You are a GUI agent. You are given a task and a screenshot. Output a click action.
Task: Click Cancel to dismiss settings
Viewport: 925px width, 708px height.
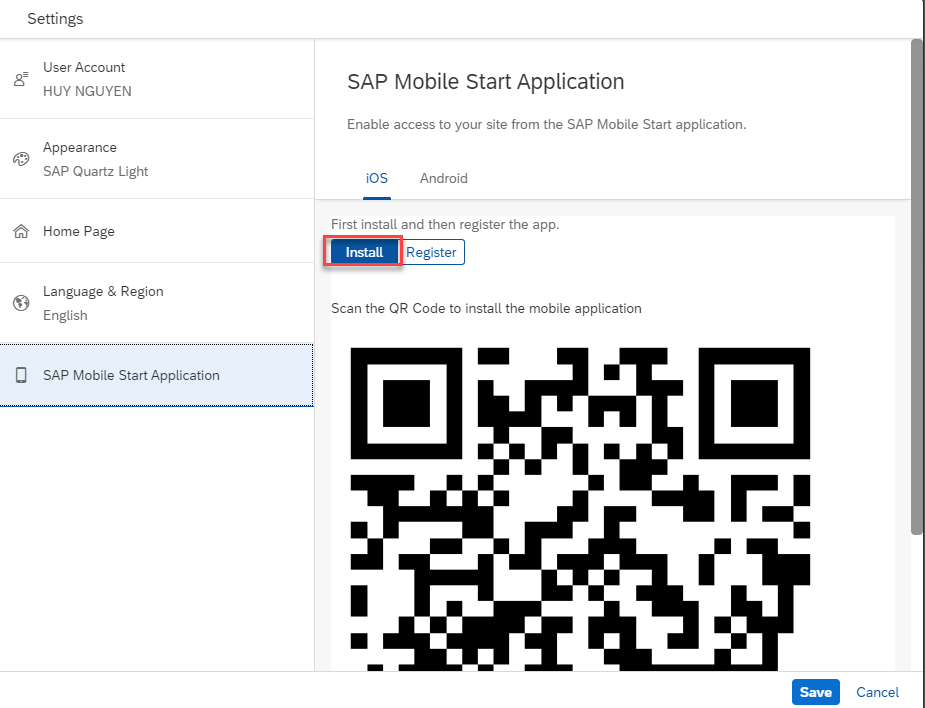[877, 692]
